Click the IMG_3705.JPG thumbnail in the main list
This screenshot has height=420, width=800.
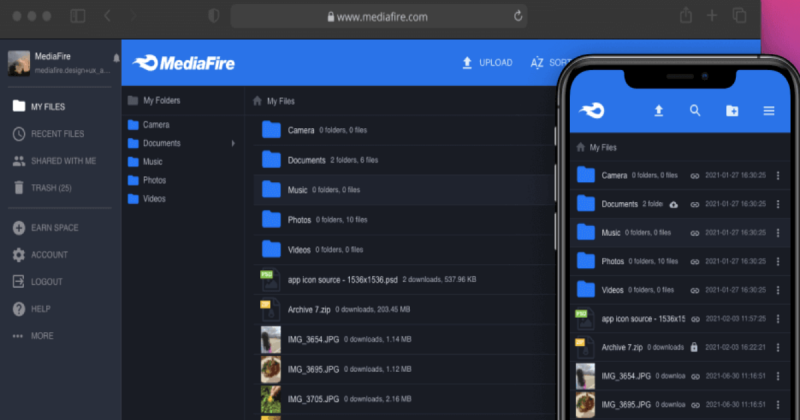click(x=271, y=399)
